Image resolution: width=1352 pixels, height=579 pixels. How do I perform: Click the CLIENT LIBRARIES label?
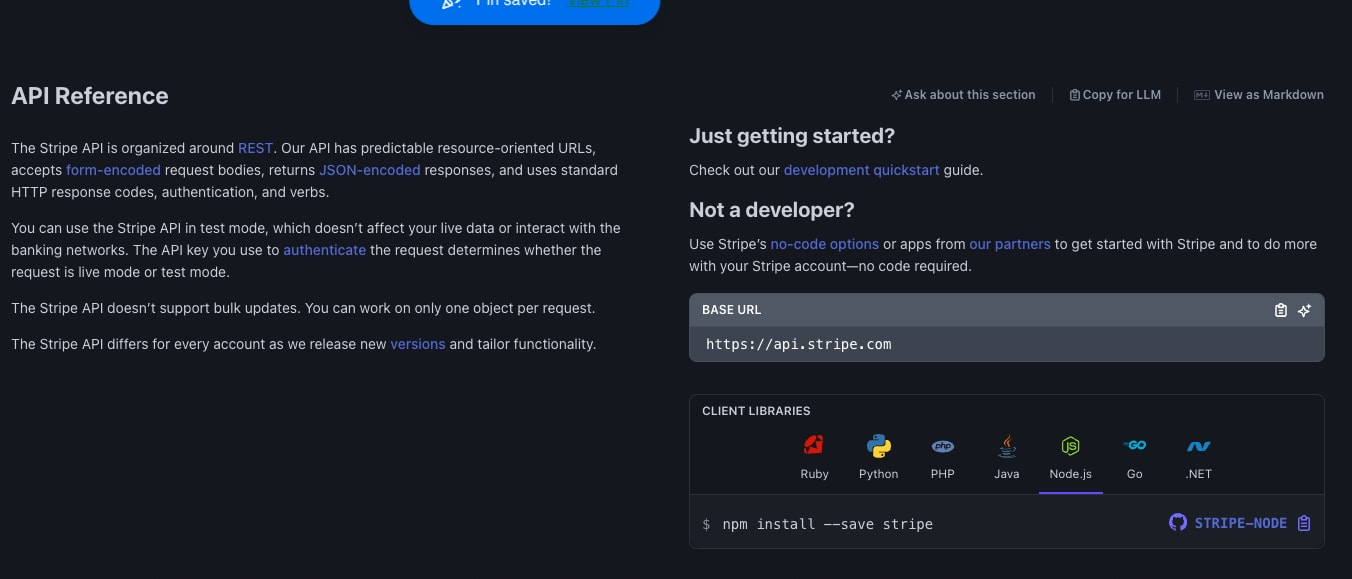click(x=756, y=411)
